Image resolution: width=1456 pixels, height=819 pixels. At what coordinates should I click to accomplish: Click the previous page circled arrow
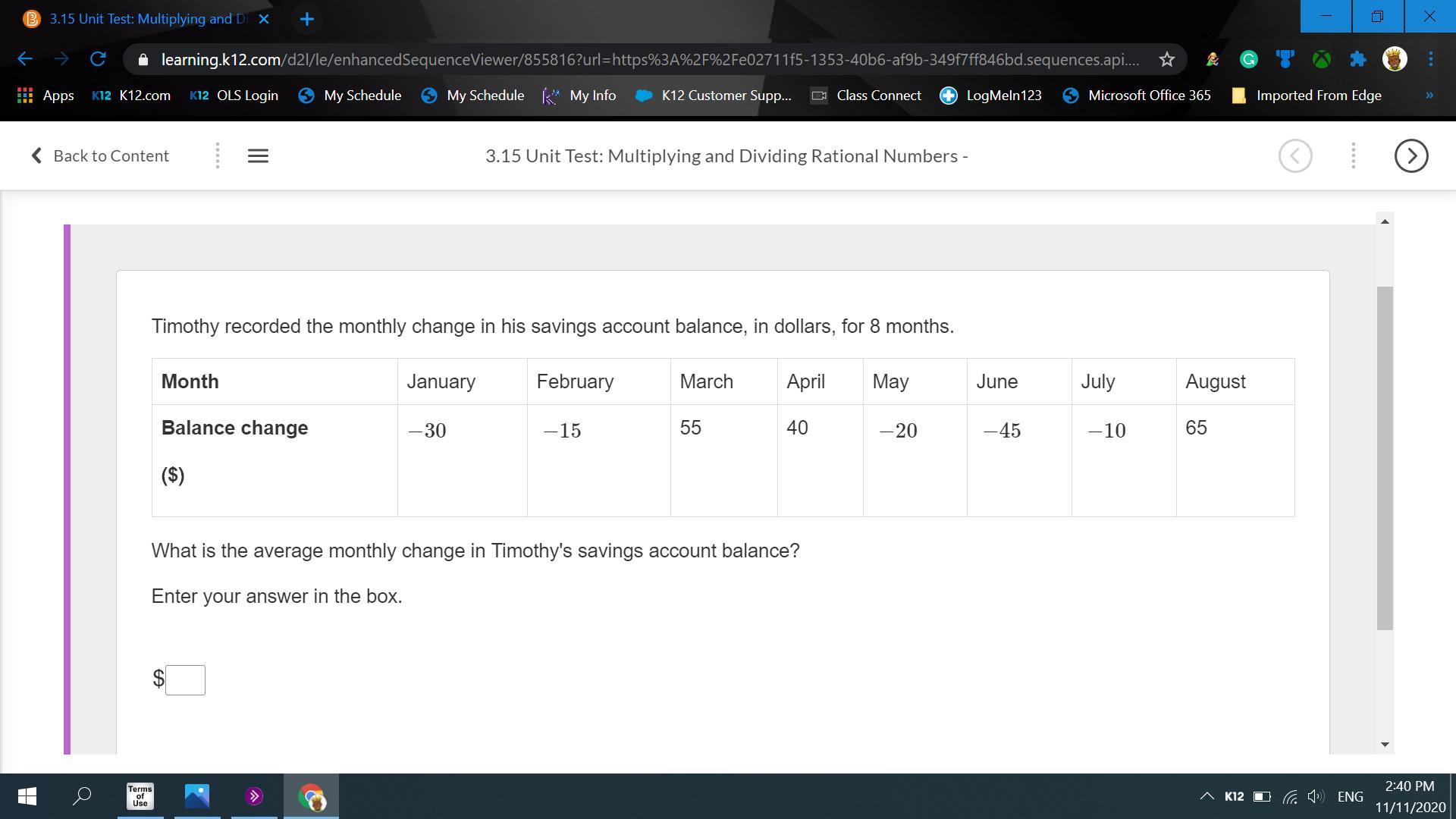pos(1294,155)
